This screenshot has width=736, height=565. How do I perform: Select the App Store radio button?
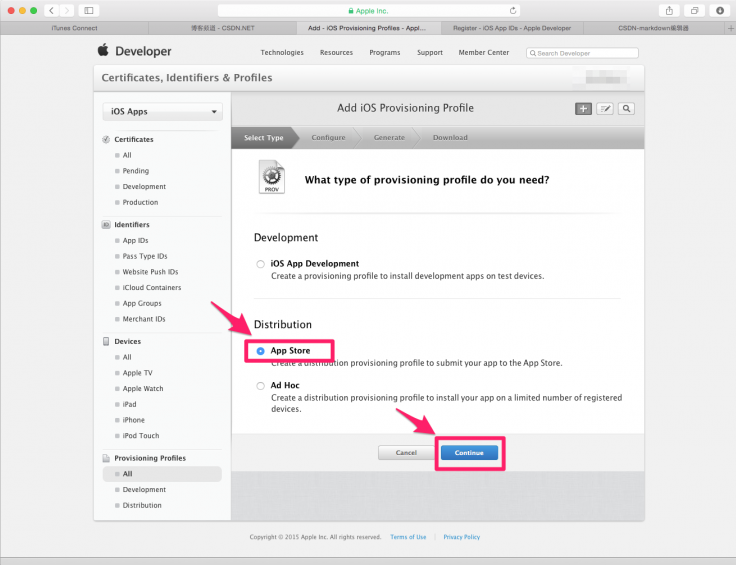pos(261,351)
